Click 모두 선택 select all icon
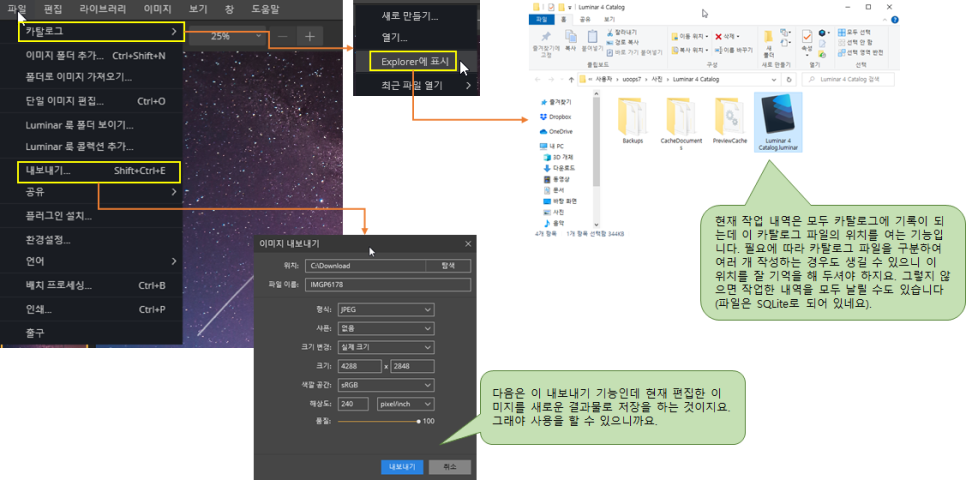 842,32
